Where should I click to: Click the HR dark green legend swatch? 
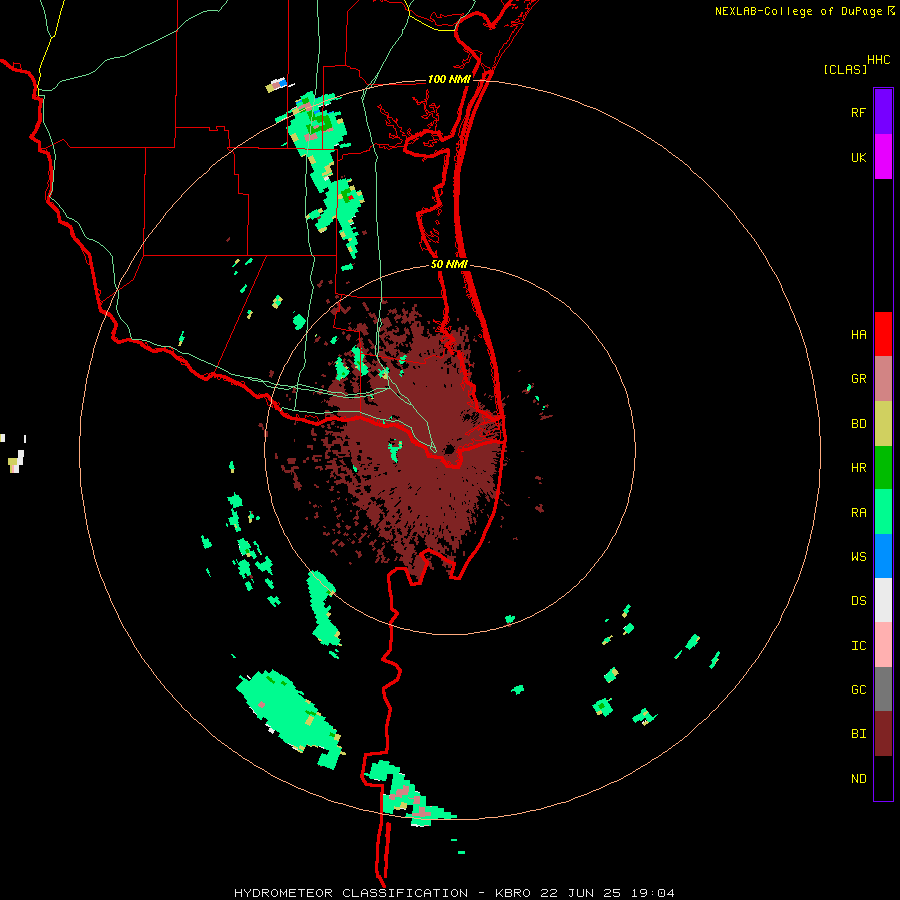(883, 468)
